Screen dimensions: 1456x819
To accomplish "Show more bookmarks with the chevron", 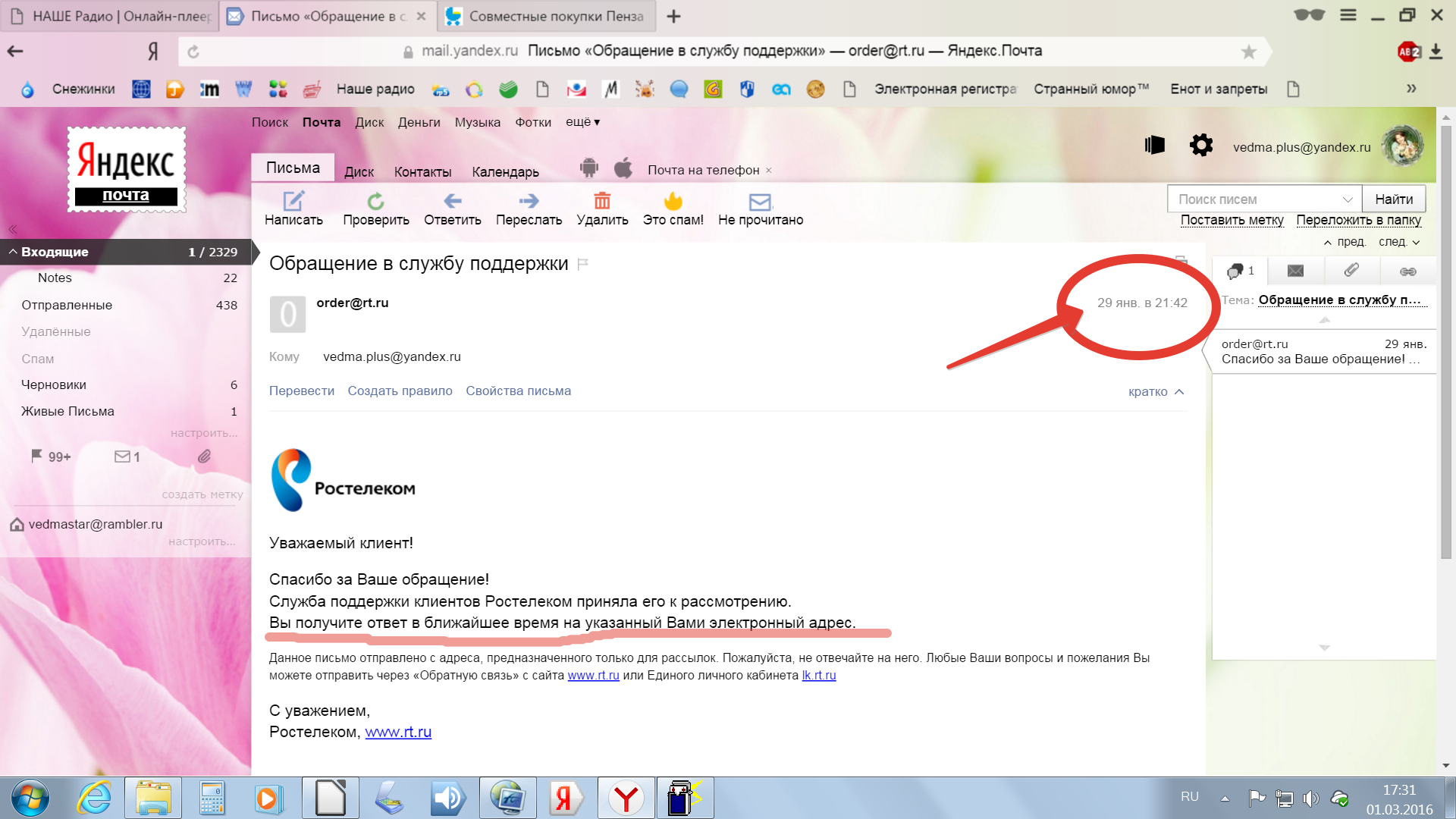I will [1411, 89].
